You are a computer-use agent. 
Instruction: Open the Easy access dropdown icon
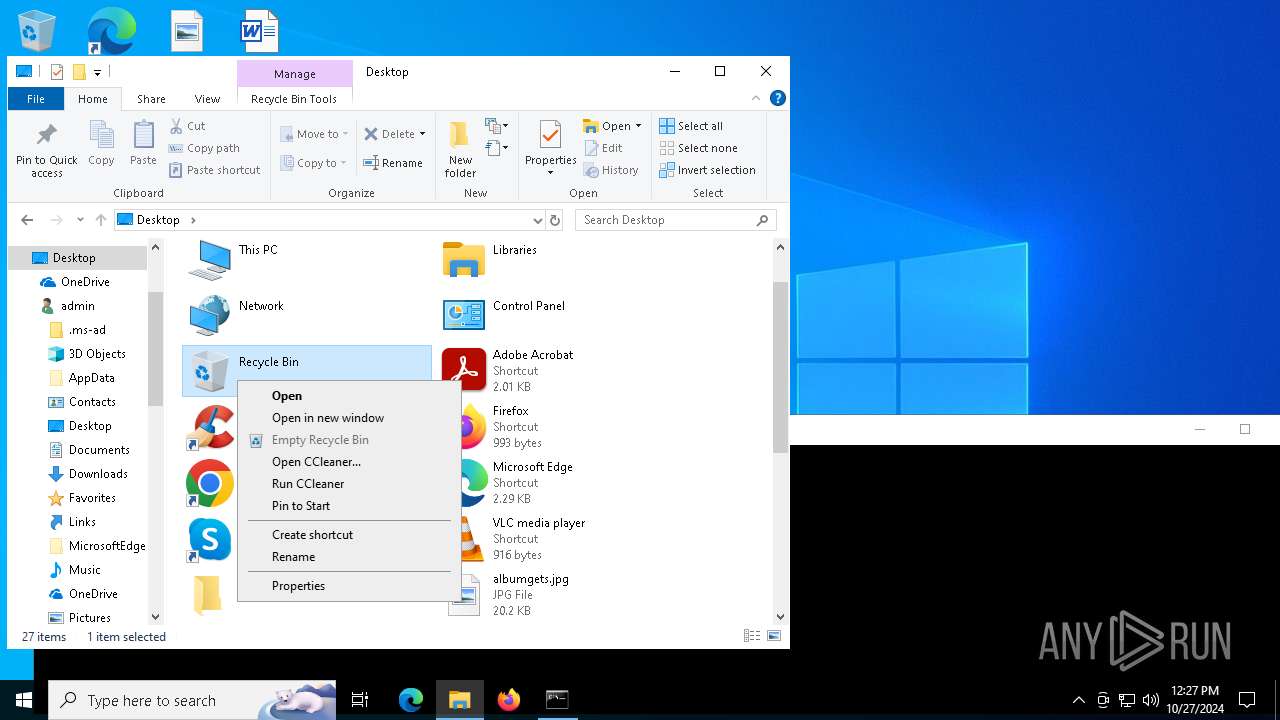coord(497,148)
